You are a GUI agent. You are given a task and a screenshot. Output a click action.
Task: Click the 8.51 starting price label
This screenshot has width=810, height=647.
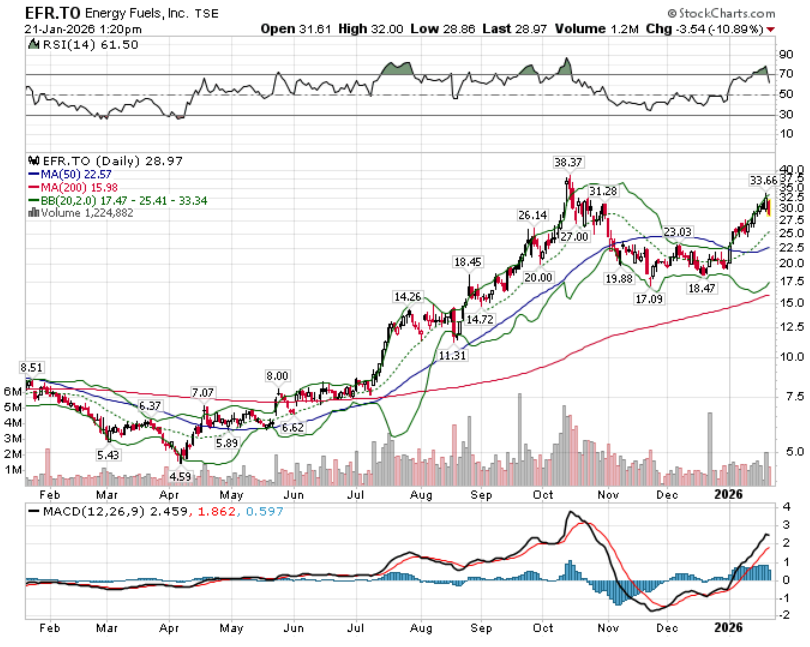(32, 367)
